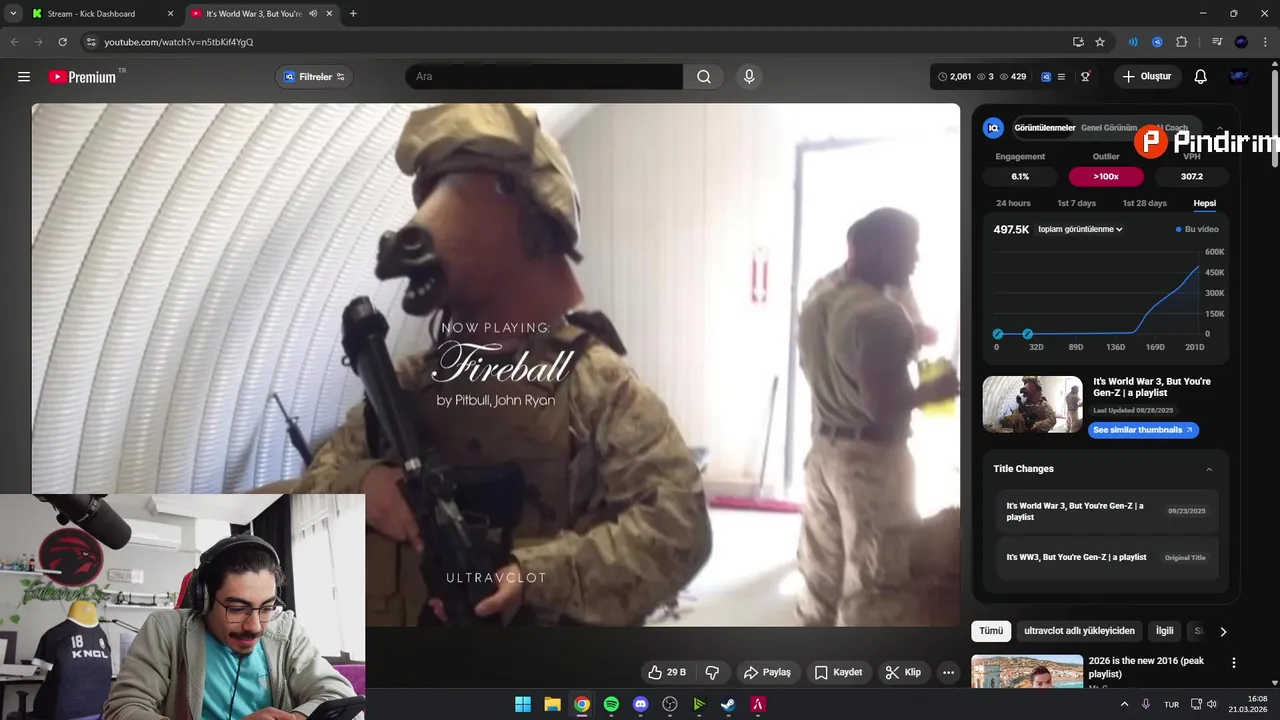
Task: Open the Windows Start menu
Action: [523, 704]
